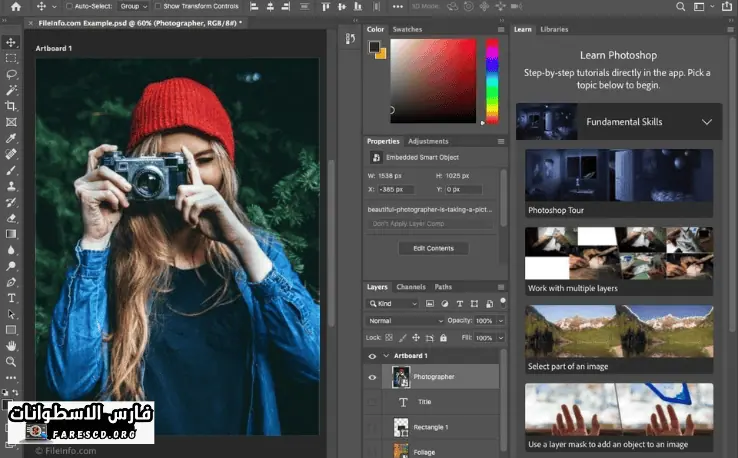The width and height of the screenshot is (738, 458).
Task: Select the Magic Wand tool
Action: [x=12, y=90]
